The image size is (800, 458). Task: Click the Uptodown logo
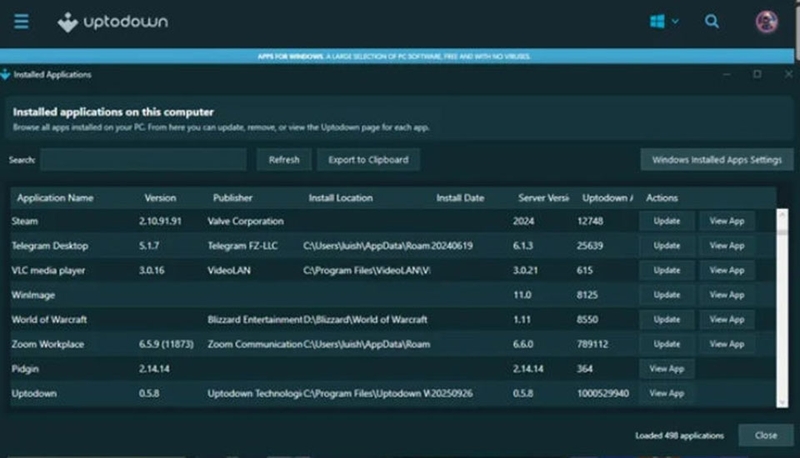click(113, 22)
